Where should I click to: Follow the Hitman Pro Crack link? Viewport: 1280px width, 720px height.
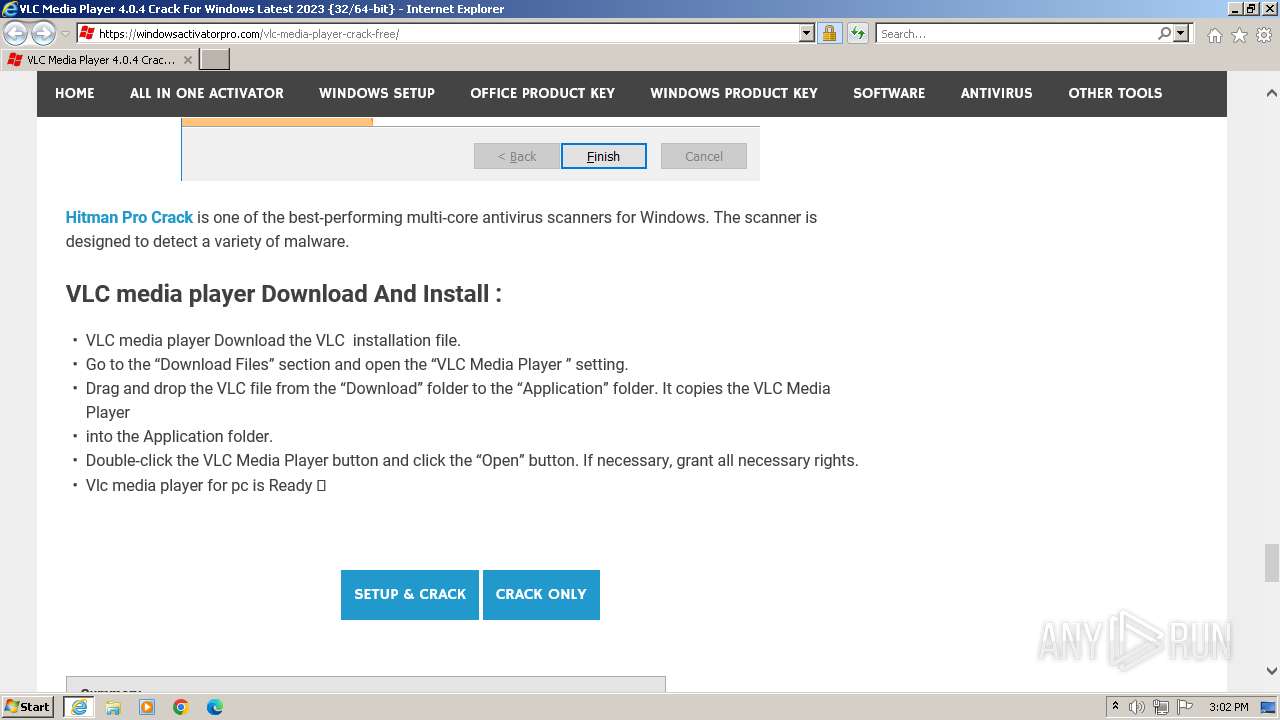[129, 217]
